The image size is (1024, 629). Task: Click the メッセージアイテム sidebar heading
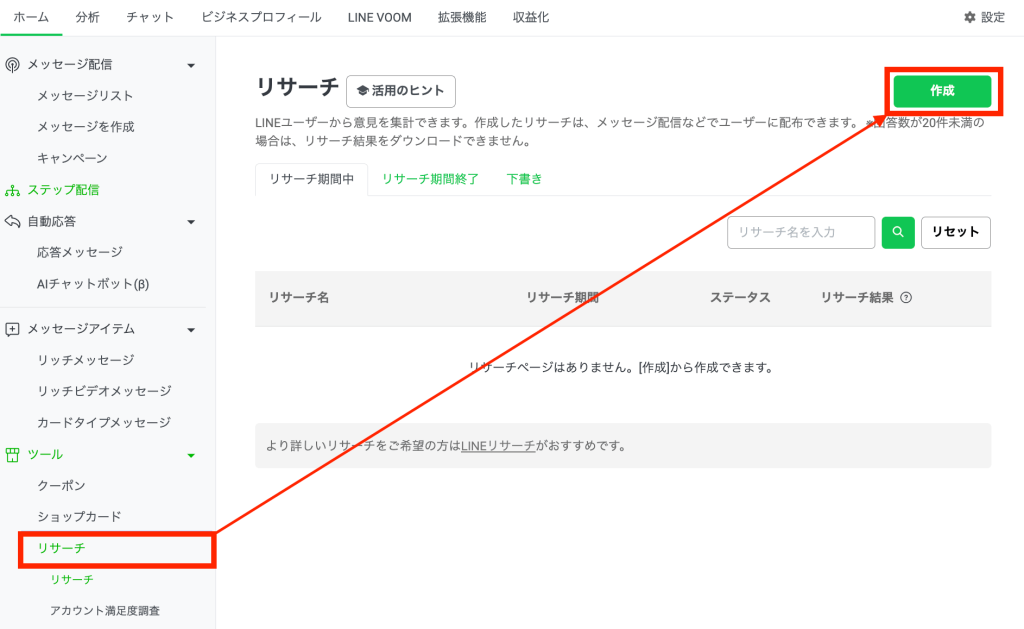(81, 329)
